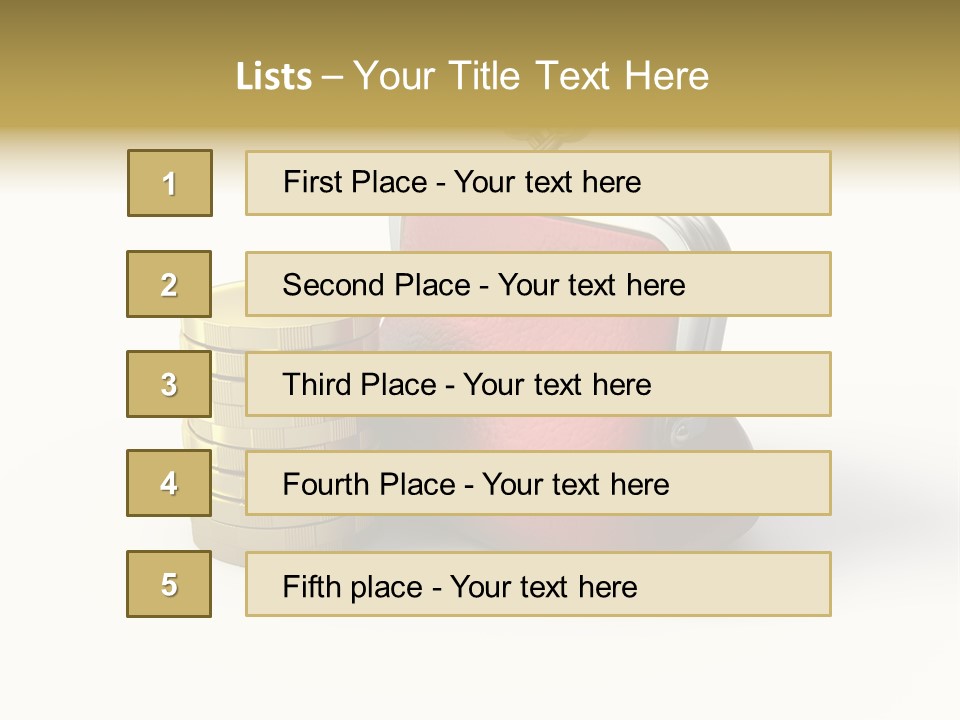Select the Third Place text bar

click(538, 384)
